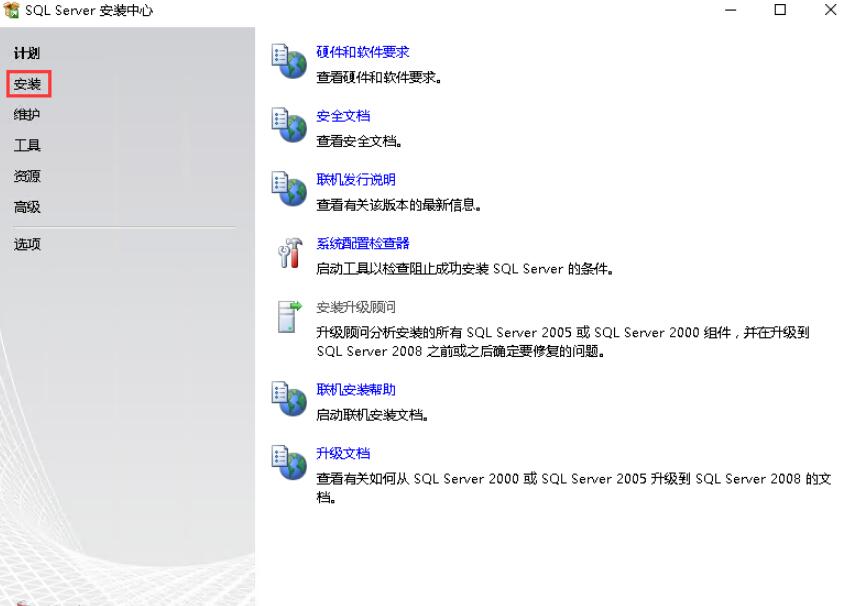Go to the 资源 section
Viewport: 842px width, 606px height.
click(27, 176)
